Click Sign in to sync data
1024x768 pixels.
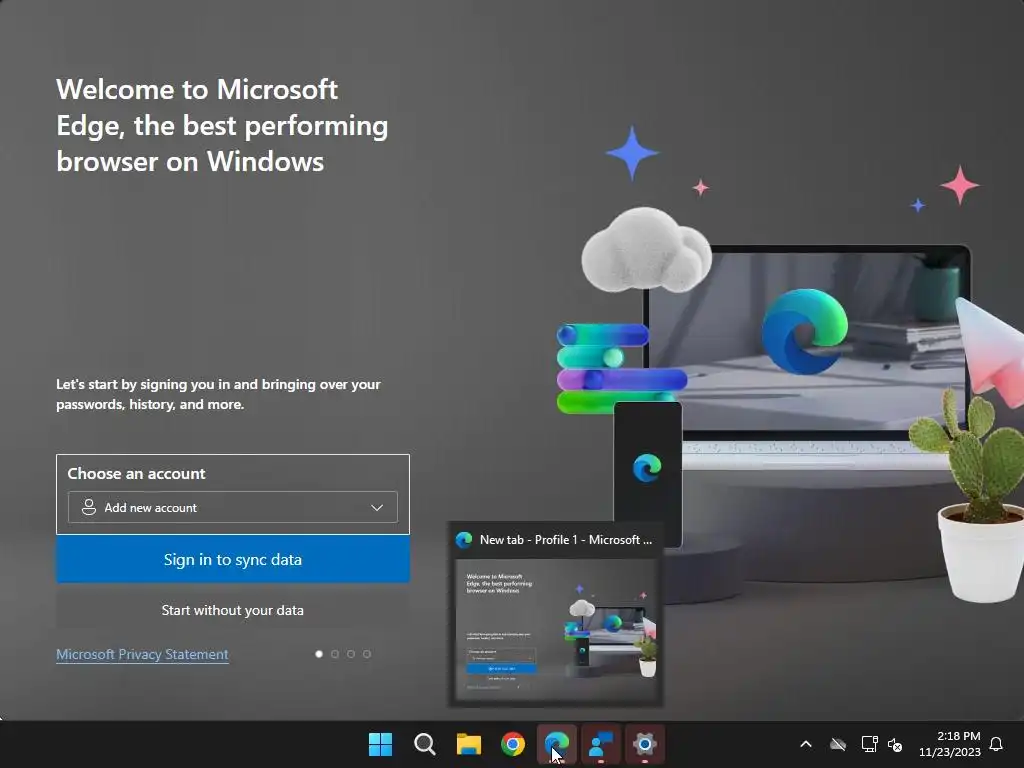(x=232, y=560)
